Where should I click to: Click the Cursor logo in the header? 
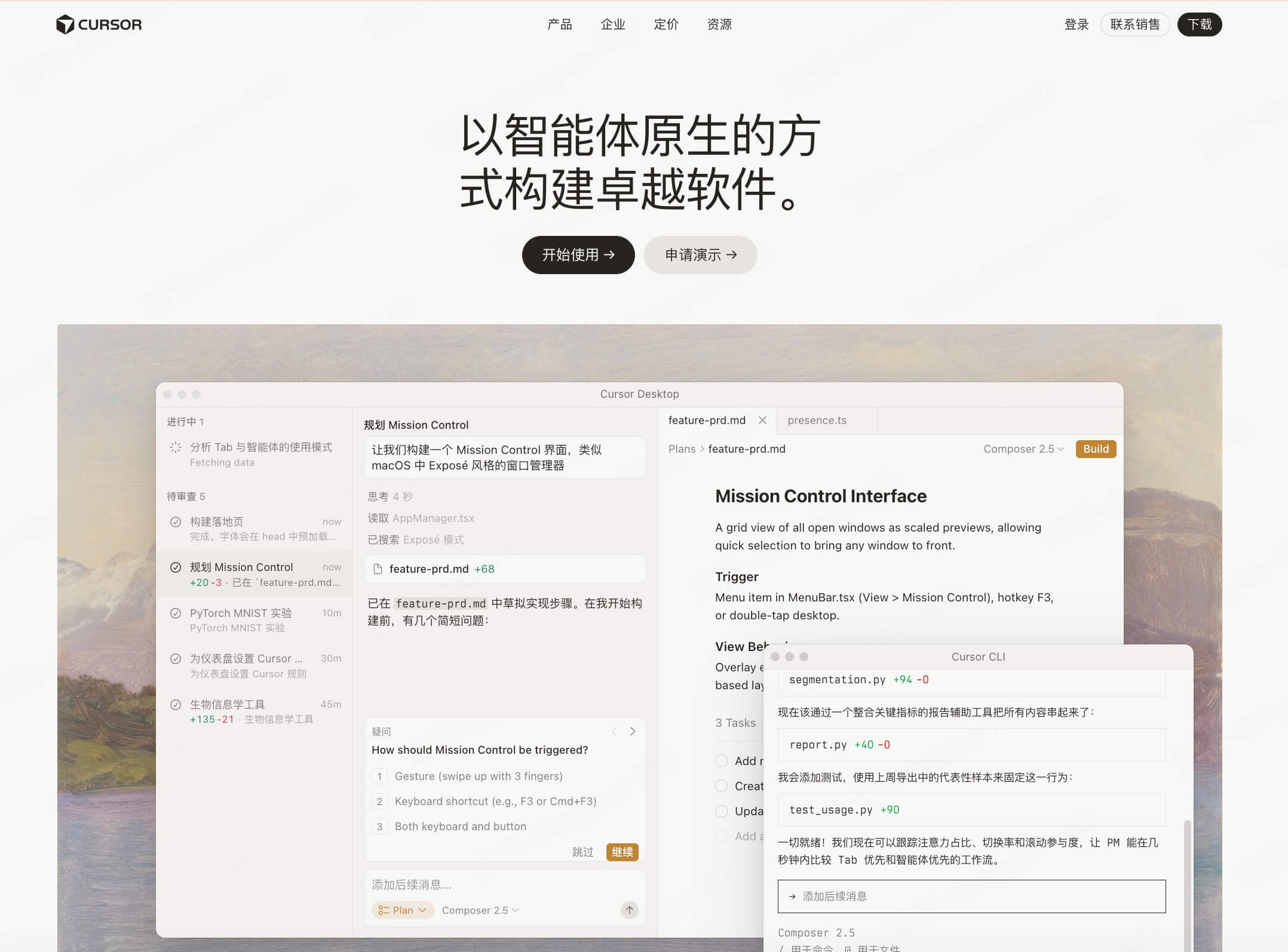[99, 24]
